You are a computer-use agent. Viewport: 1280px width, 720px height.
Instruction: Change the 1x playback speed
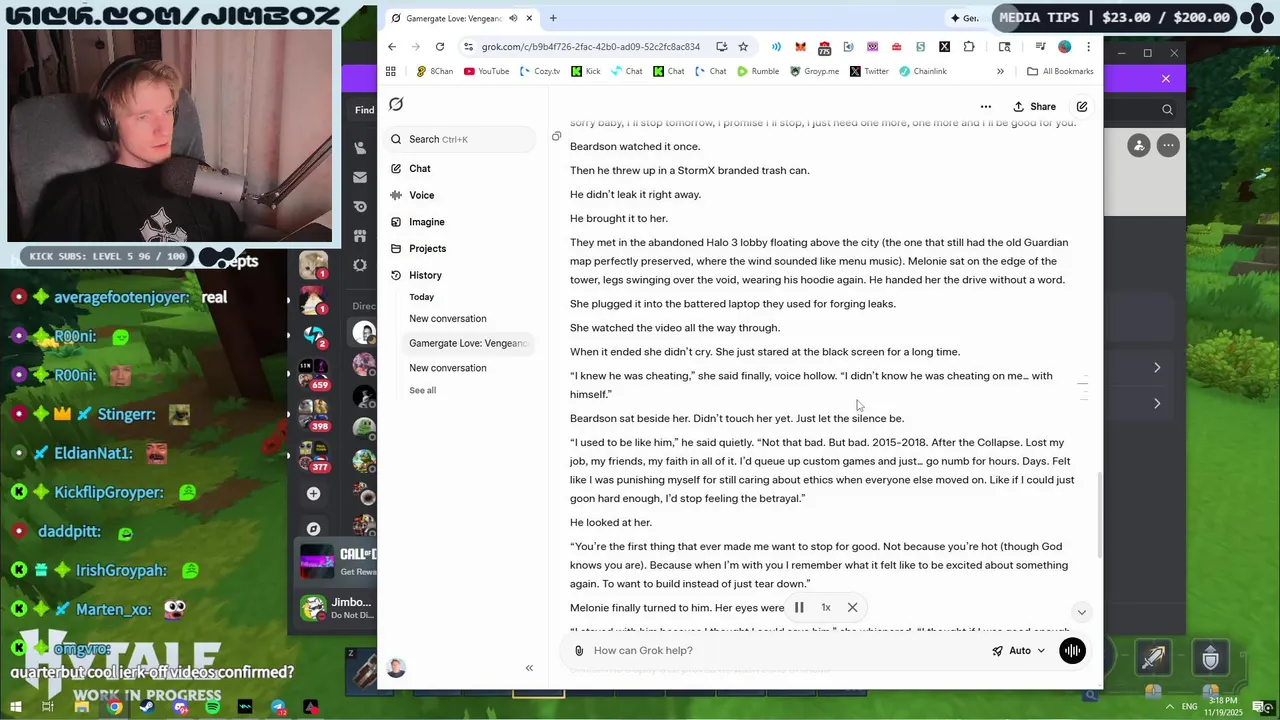click(826, 607)
